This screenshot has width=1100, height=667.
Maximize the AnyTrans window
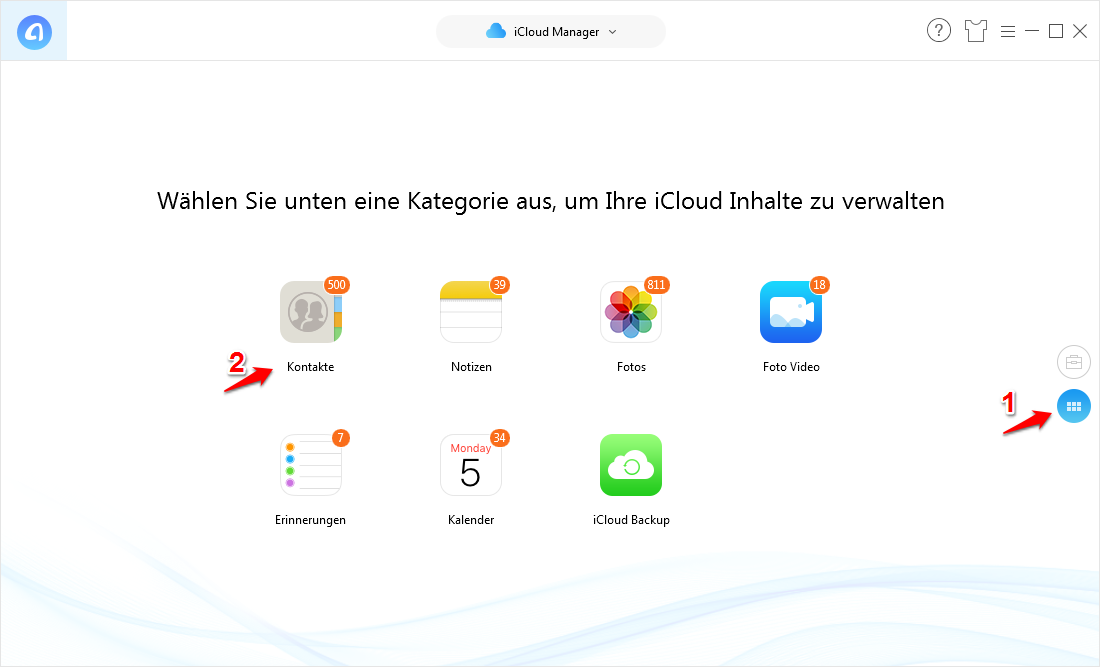tap(1056, 31)
